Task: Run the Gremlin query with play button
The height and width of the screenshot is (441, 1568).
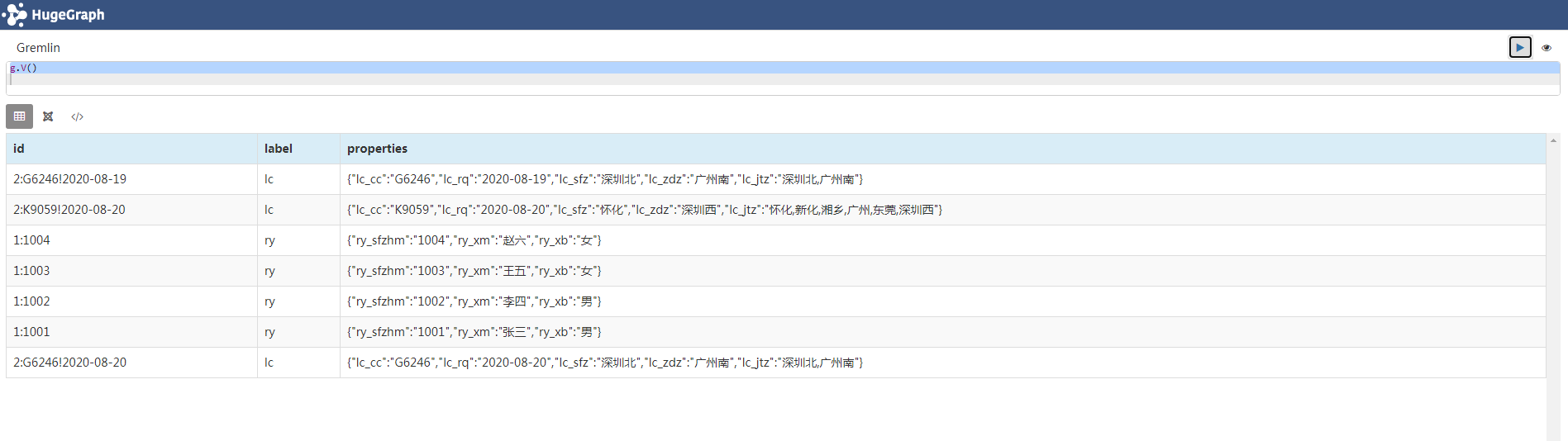Action: [1519, 48]
